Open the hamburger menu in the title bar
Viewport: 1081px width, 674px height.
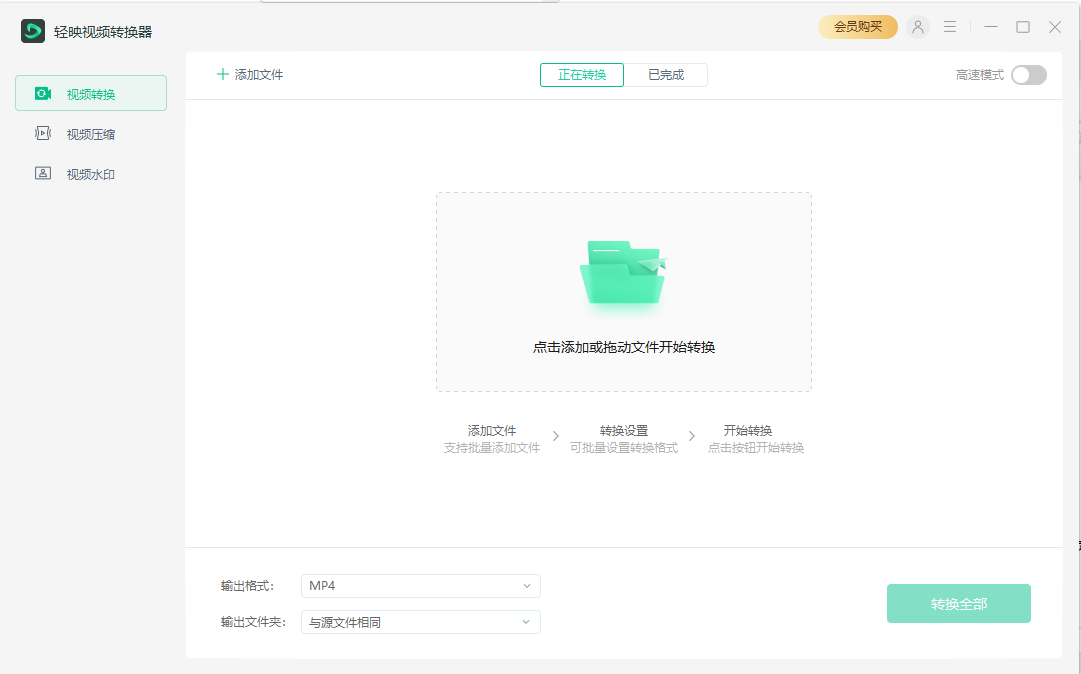click(949, 27)
